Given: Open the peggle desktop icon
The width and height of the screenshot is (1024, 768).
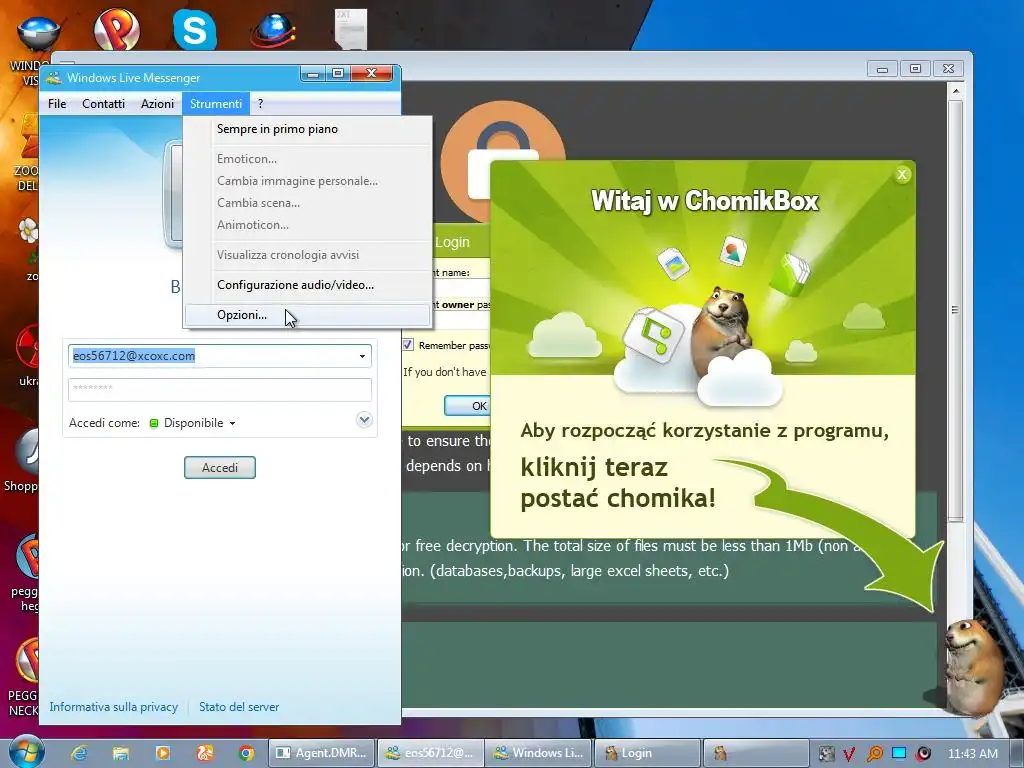Looking at the screenshot, I should [27, 556].
